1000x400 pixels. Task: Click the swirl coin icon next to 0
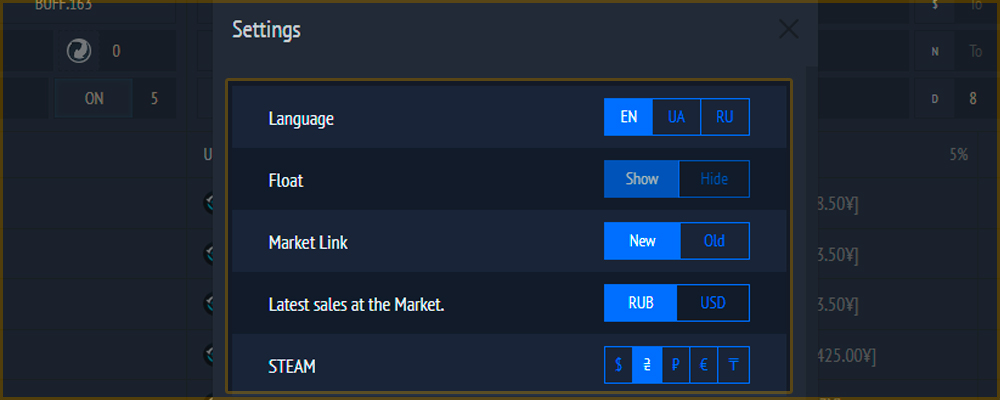pyautogui.click(x=79, y=50)
